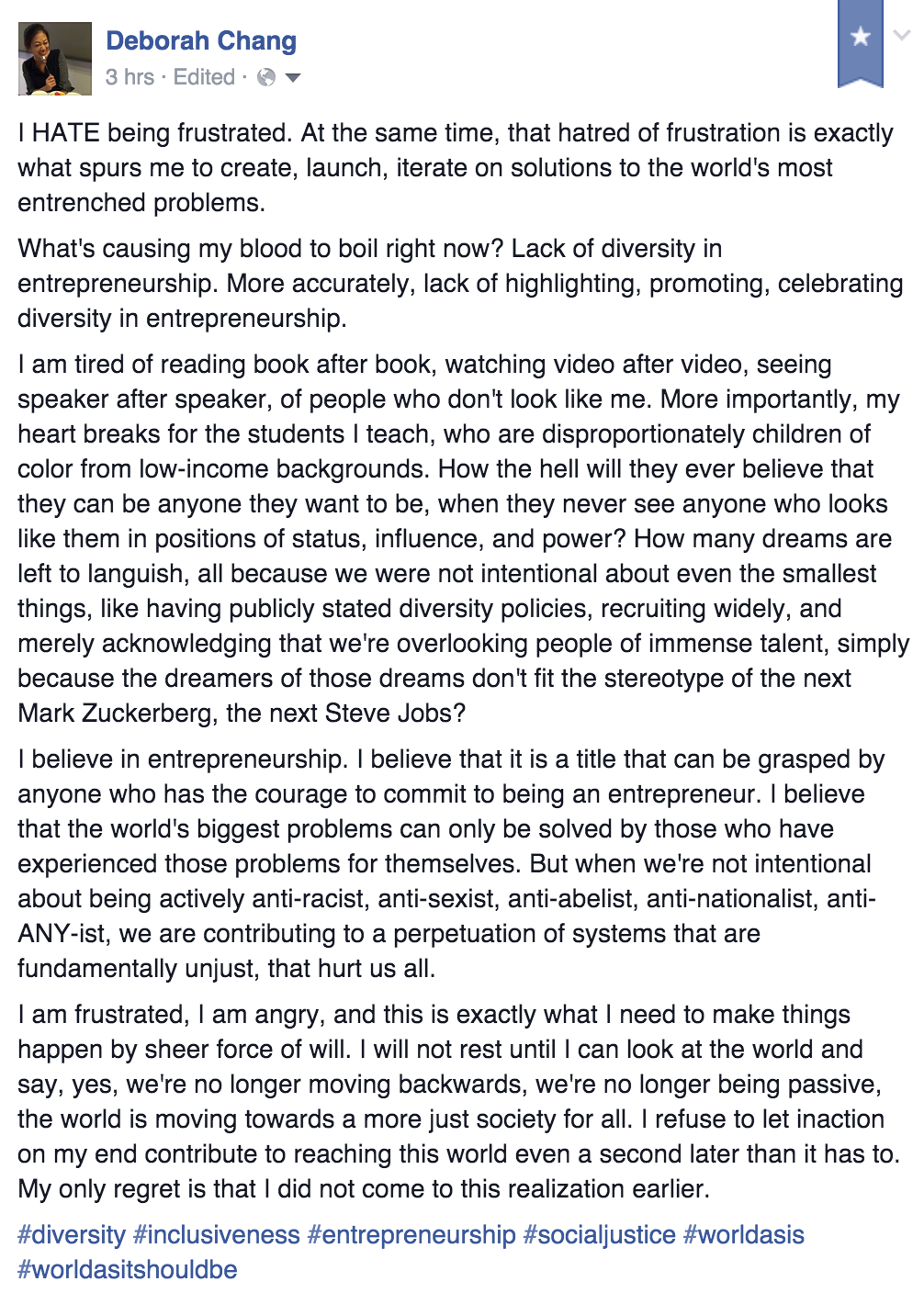Image resolution: width=924 pixels, height=1293 pixels.
Task: Click the #entrepreneurship hashtag
Action: [x=411, y=1235]
